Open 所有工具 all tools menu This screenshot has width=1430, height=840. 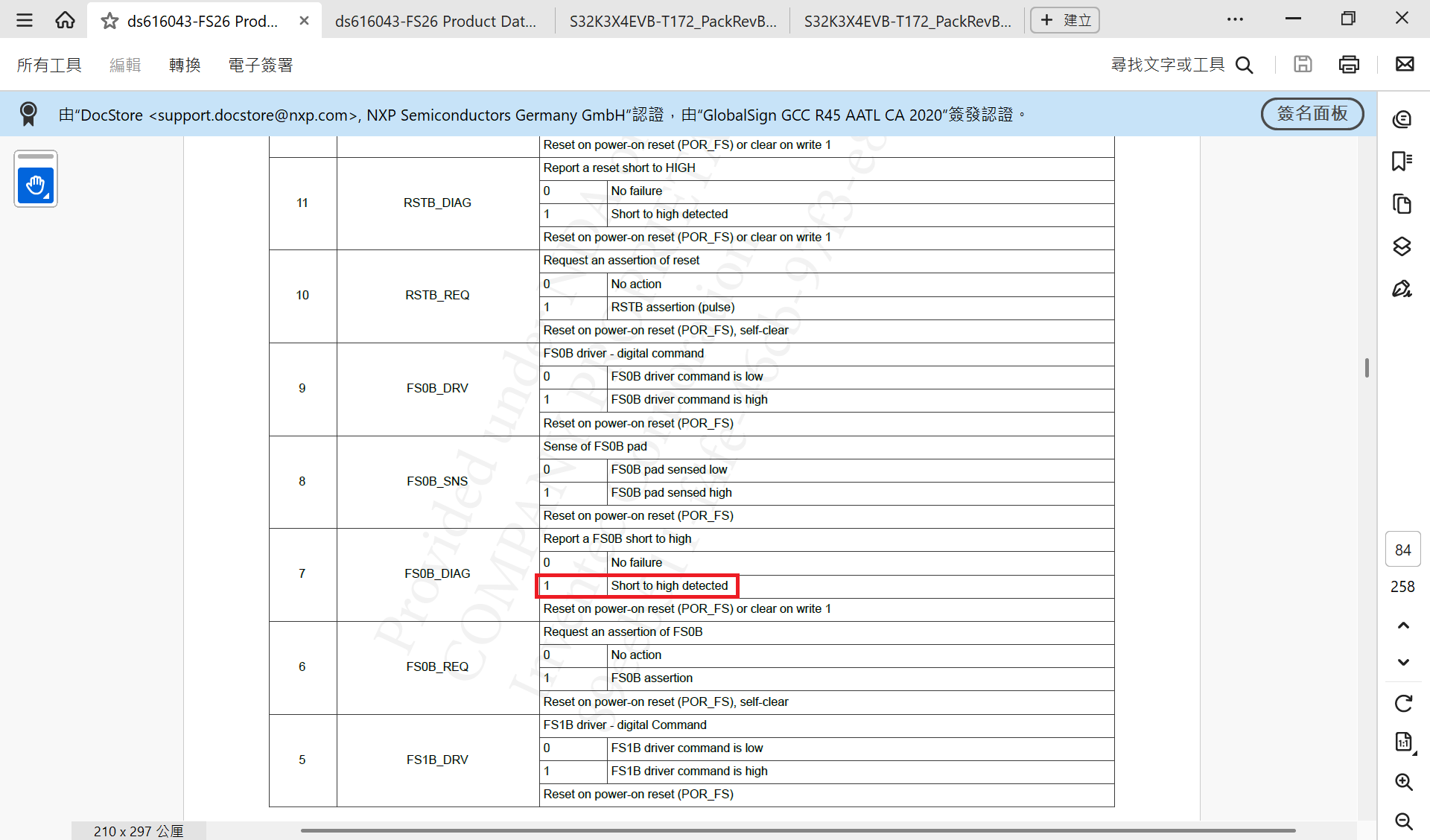click(49, 65)
